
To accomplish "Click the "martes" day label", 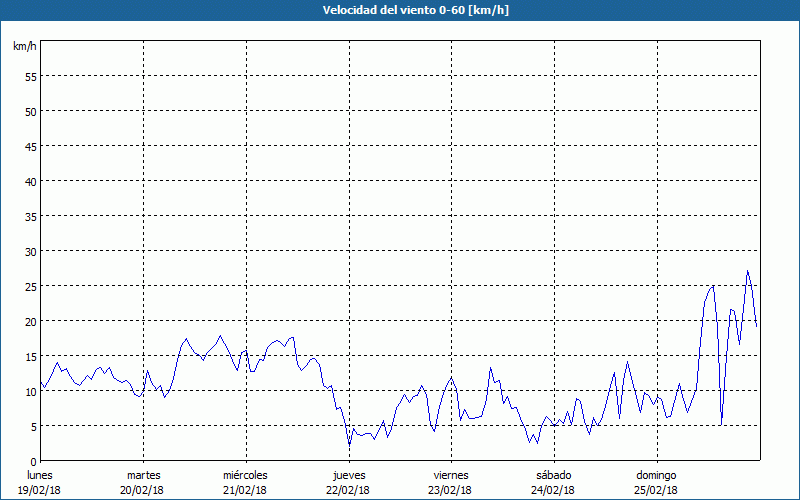I will 143,475.
